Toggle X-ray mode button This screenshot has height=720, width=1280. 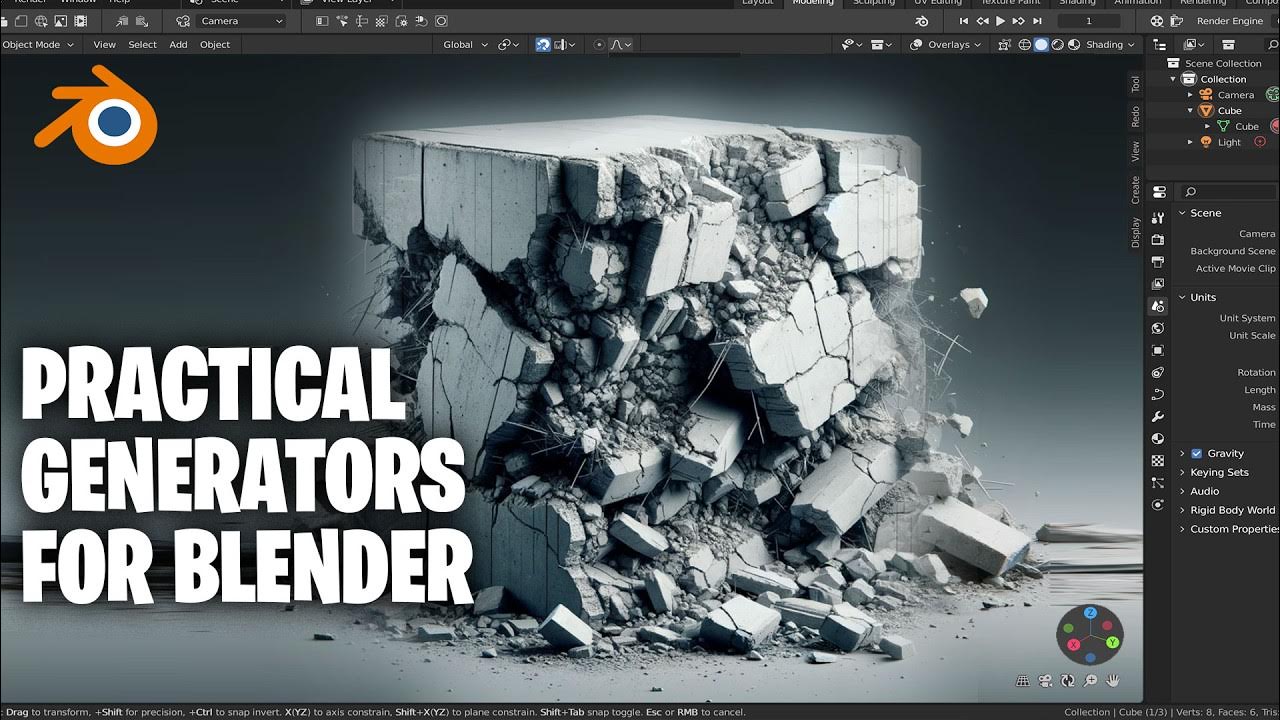coord(1005,45)
